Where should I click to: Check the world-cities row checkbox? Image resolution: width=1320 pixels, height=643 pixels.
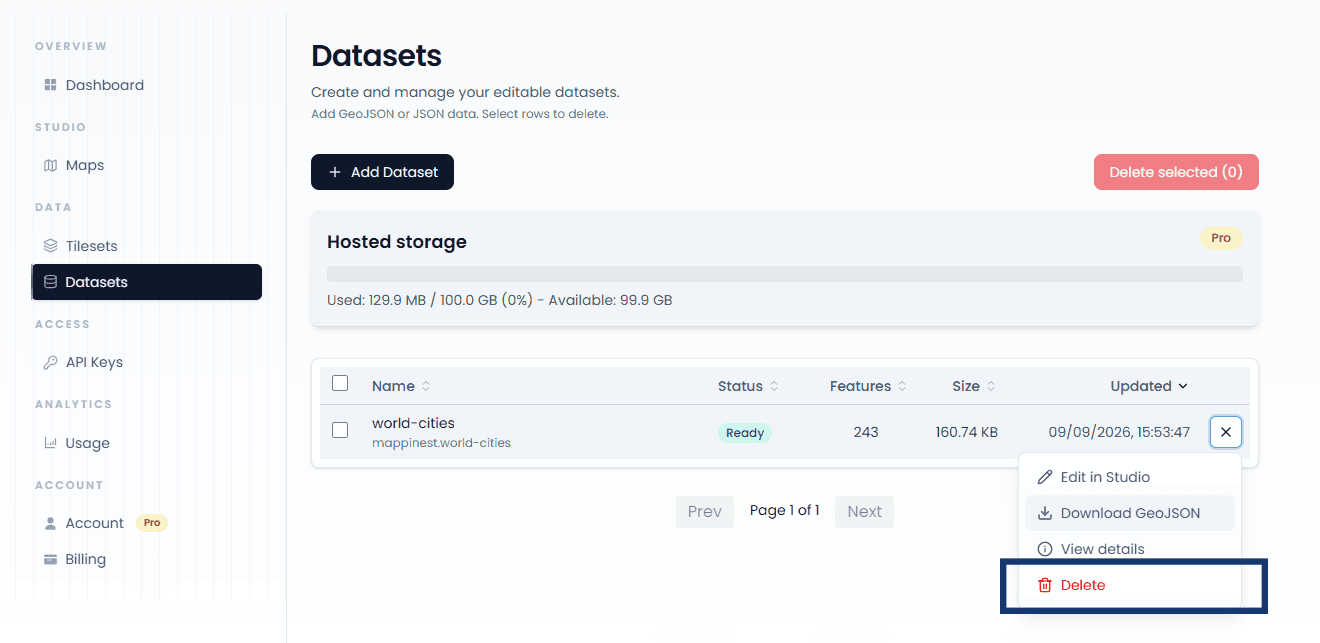(340, 430)
